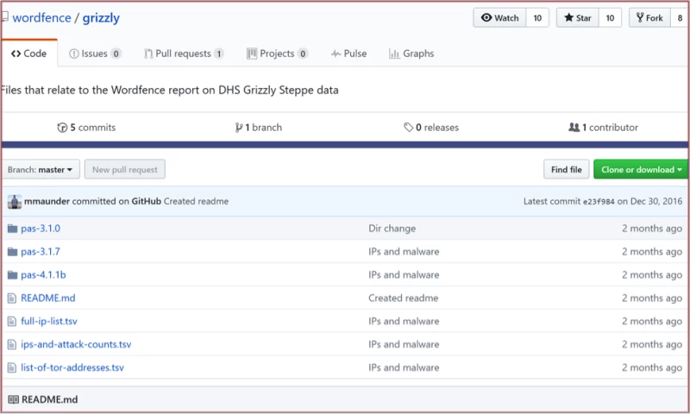Click the commits history icon

coord(62,128)
